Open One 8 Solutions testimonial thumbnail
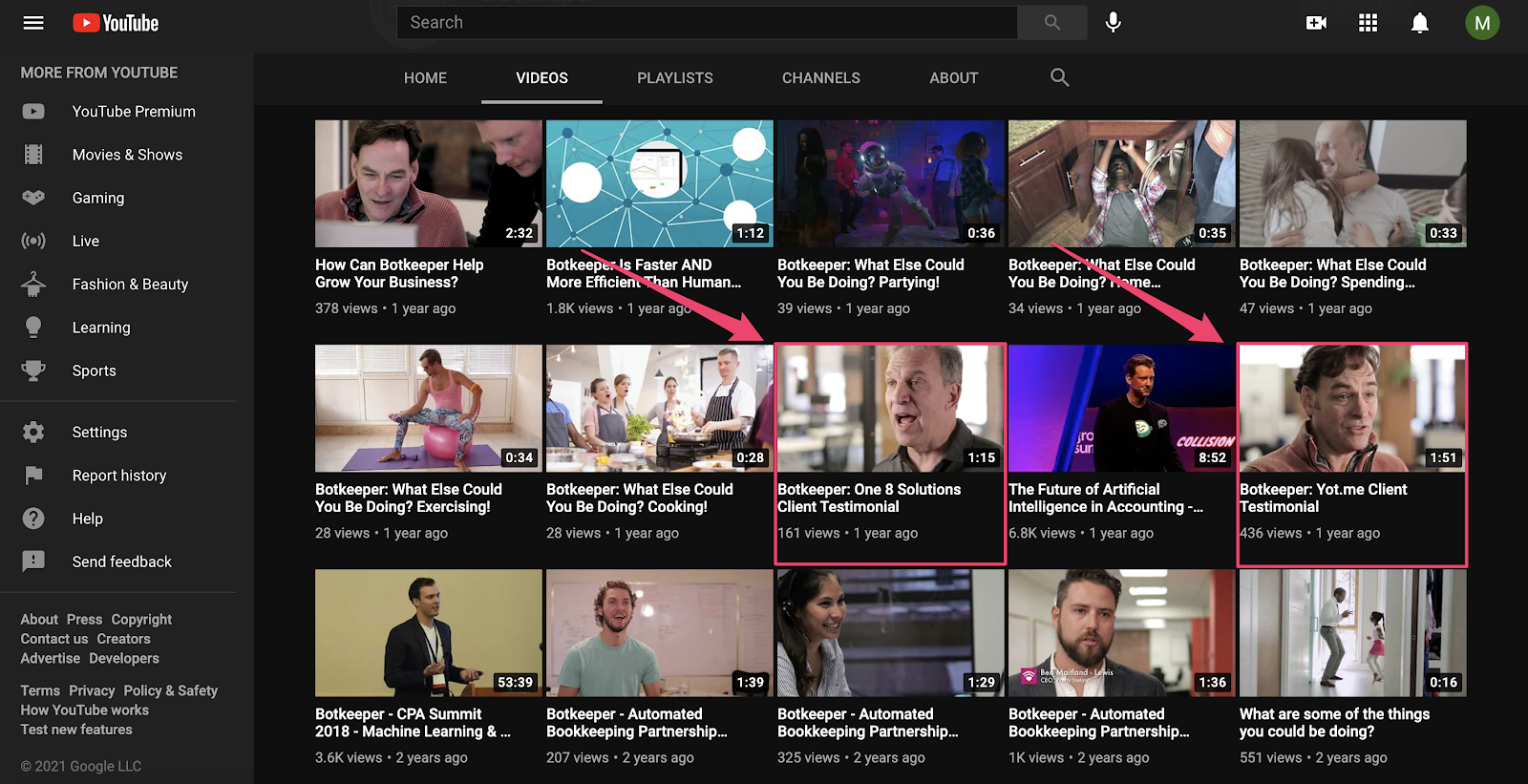The width and height of the screenshot is (1528, 784). point(891,408)
